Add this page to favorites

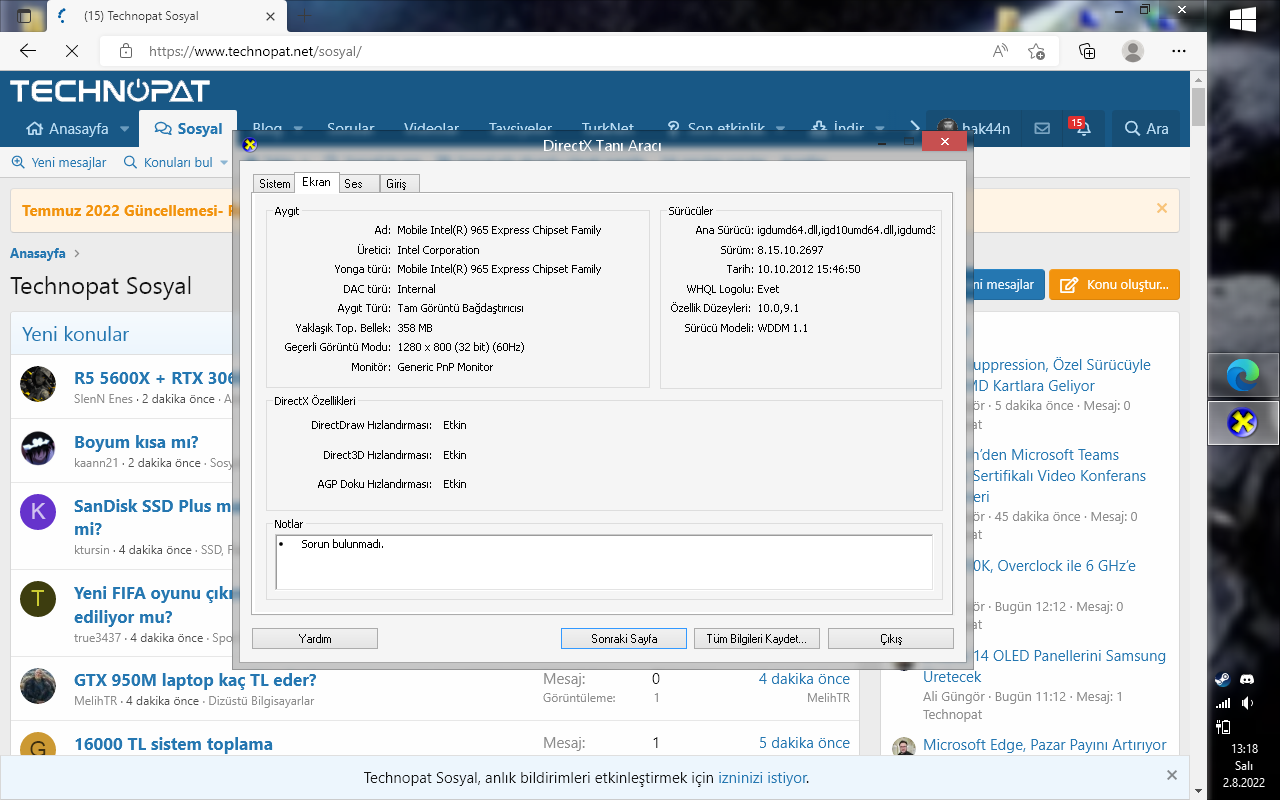[1036, 51]
